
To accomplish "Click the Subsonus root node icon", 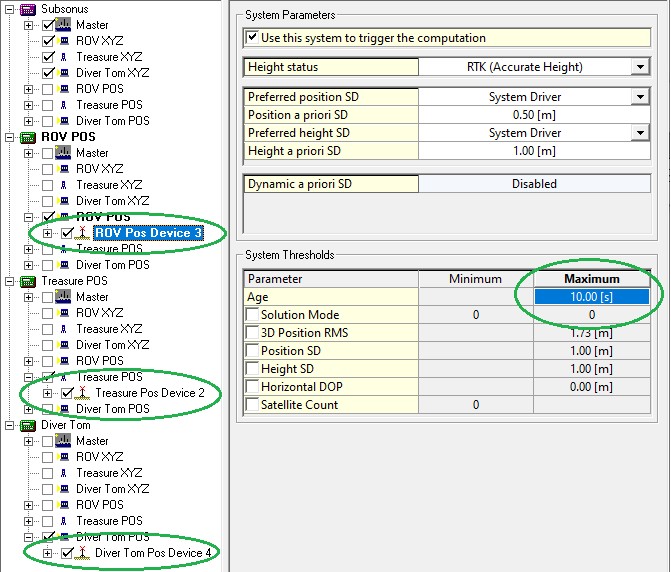I will point(28,9).
